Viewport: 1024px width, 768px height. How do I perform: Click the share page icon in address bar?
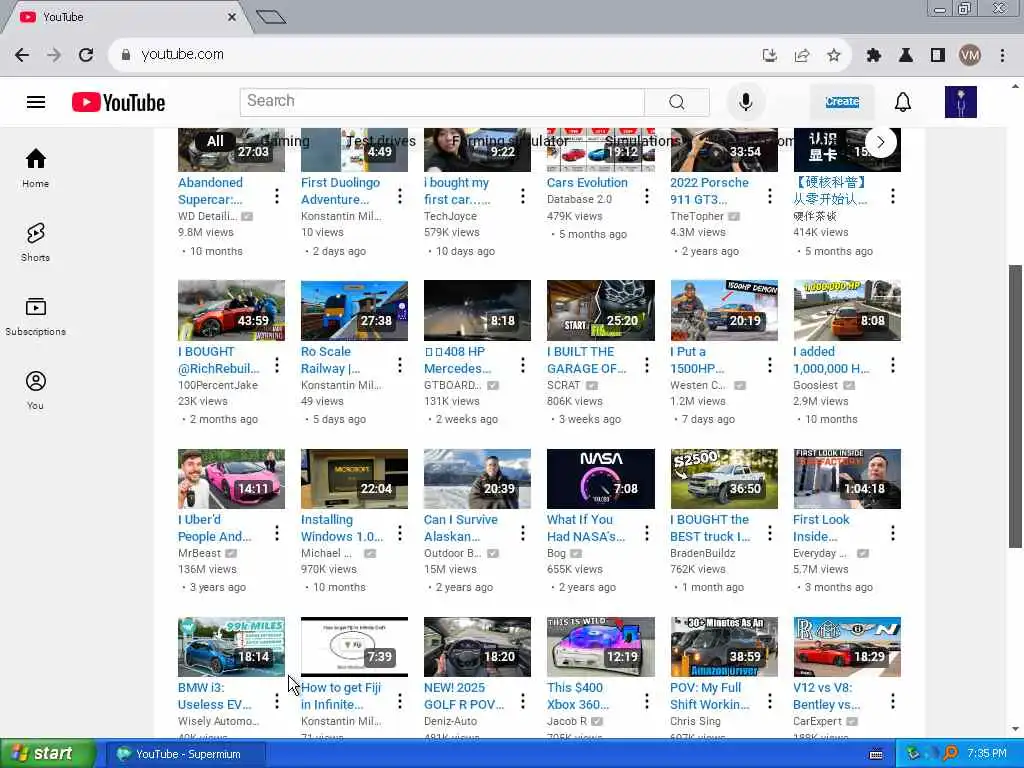[x=801, y=56]
